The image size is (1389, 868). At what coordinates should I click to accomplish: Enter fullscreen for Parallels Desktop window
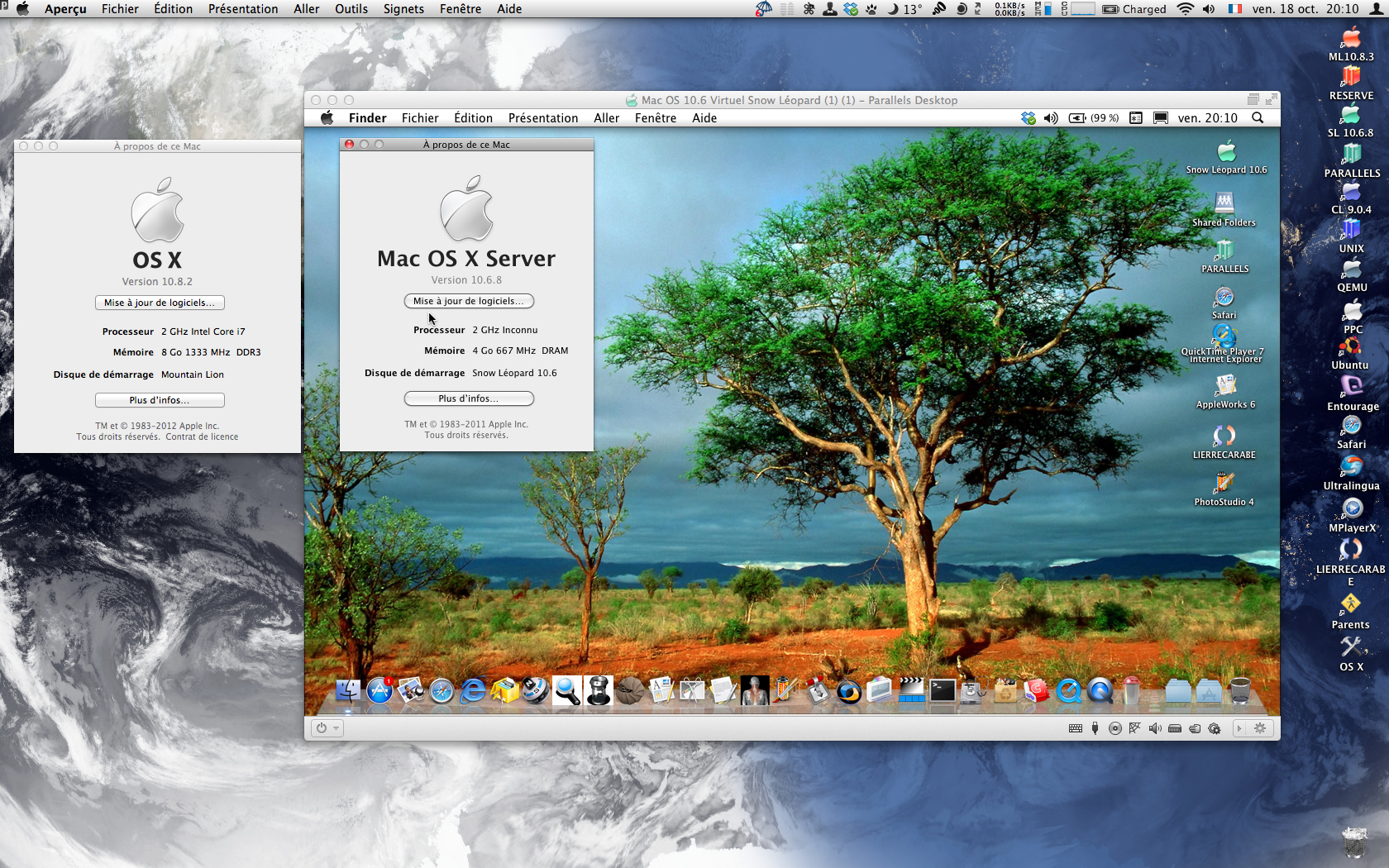pyautogui.click(x=1272, y=99)
